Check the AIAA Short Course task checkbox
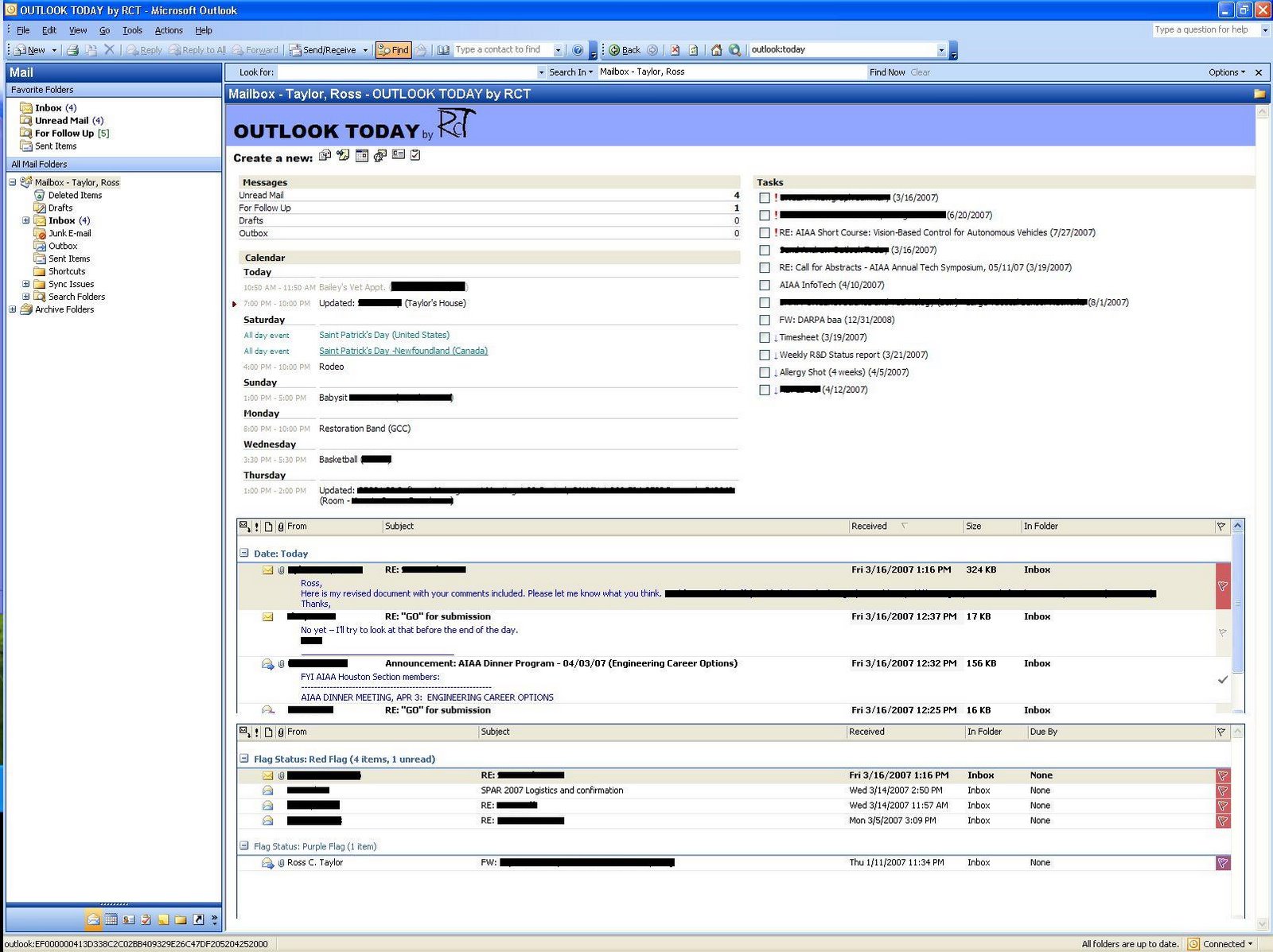This screenshot has height=952, width=1273. click(765, 233)
